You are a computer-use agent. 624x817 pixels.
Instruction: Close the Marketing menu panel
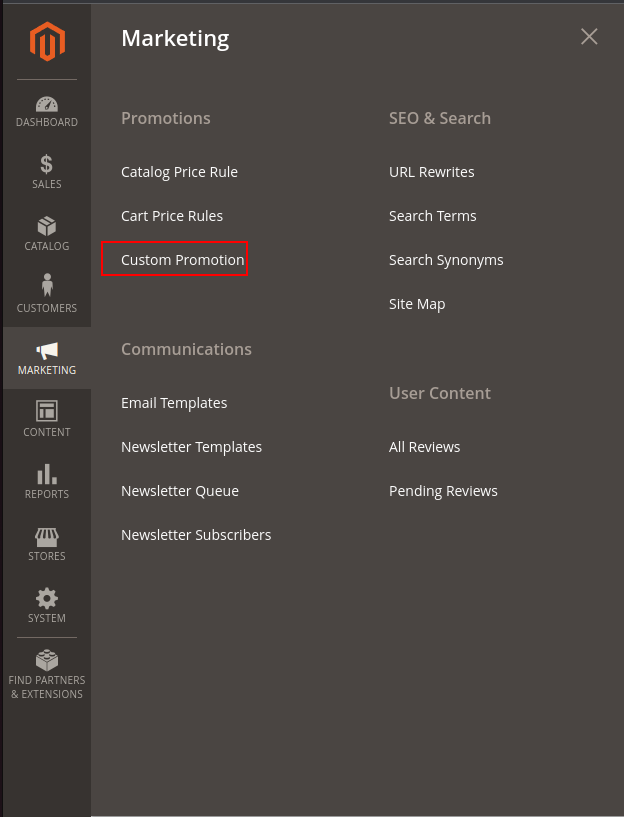coord(589,36)
